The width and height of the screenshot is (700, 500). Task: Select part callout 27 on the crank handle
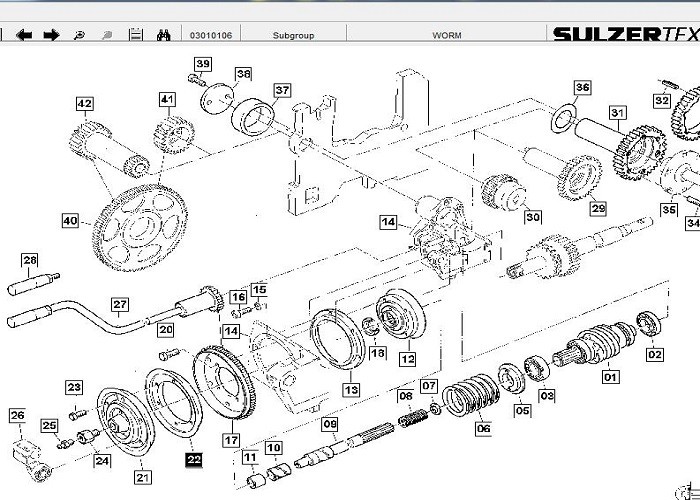point(120,305)
